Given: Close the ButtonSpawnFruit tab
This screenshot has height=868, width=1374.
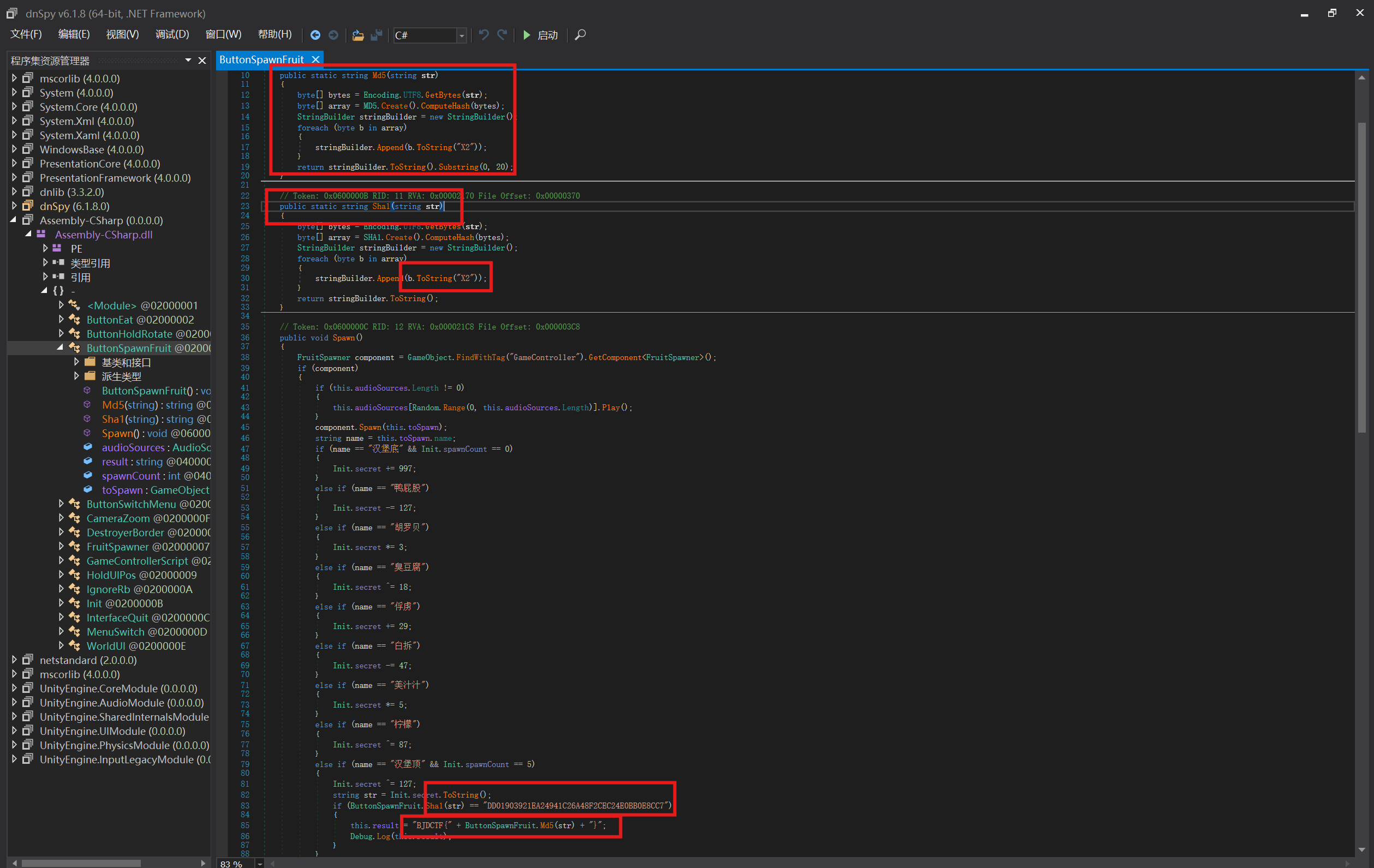Looking at the screenshot, I should [x=315, y=59].
